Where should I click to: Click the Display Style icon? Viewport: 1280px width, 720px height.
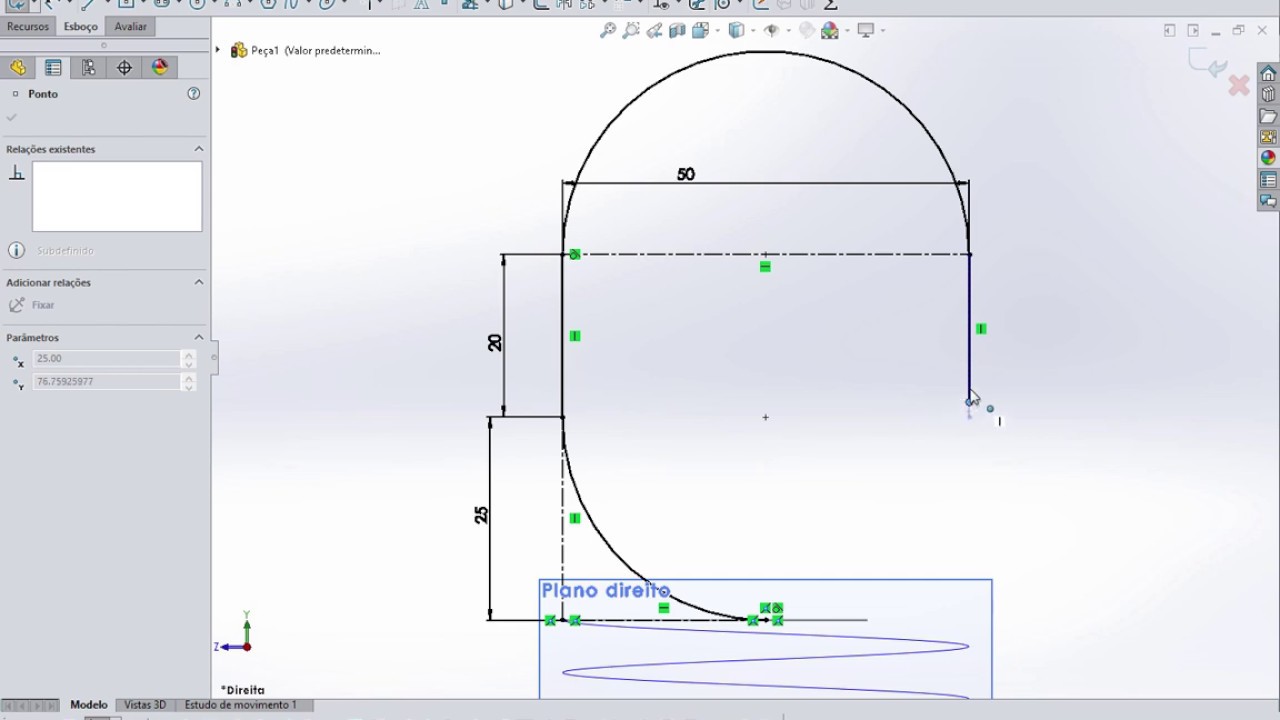tap(736, 30)
